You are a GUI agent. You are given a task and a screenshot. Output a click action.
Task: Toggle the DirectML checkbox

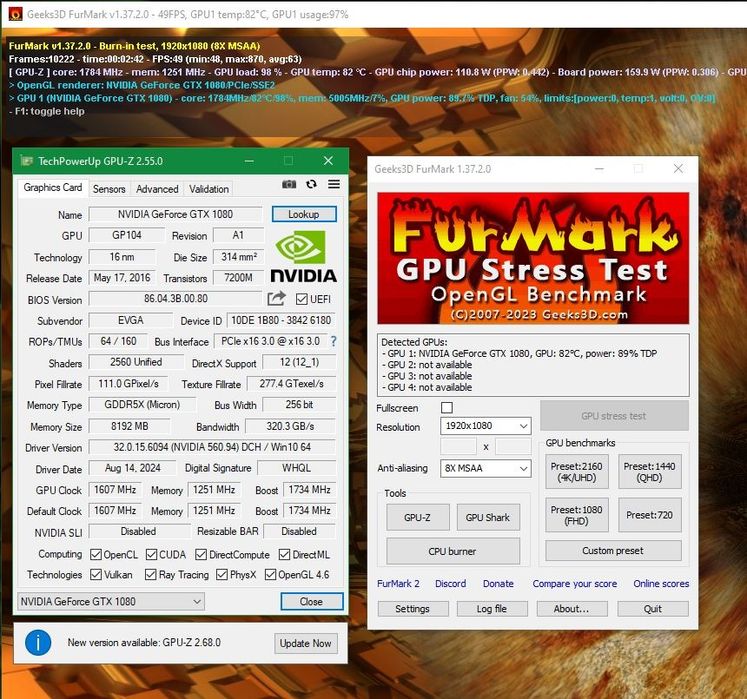click(284, 554)
